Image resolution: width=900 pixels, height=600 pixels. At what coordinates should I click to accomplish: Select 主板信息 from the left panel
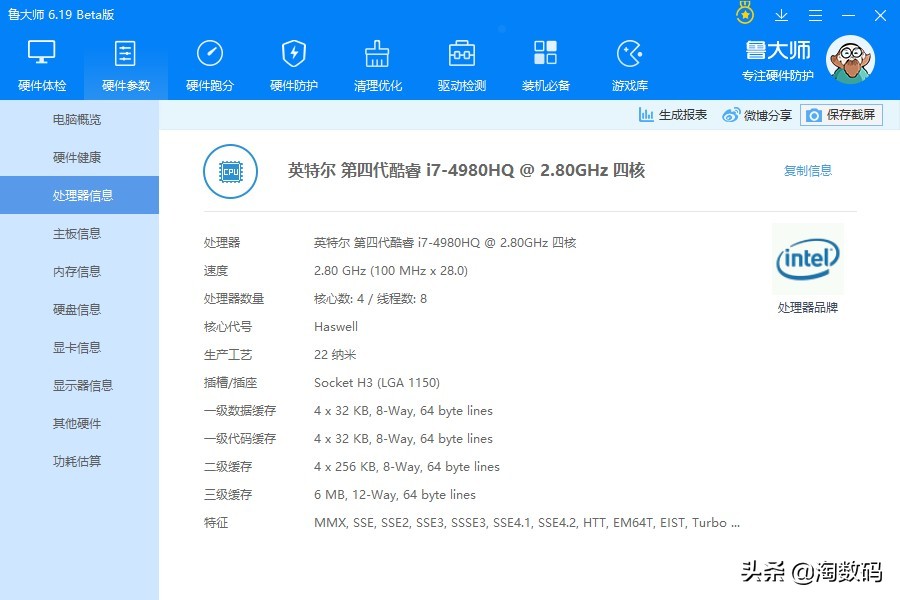pos(80,233)
